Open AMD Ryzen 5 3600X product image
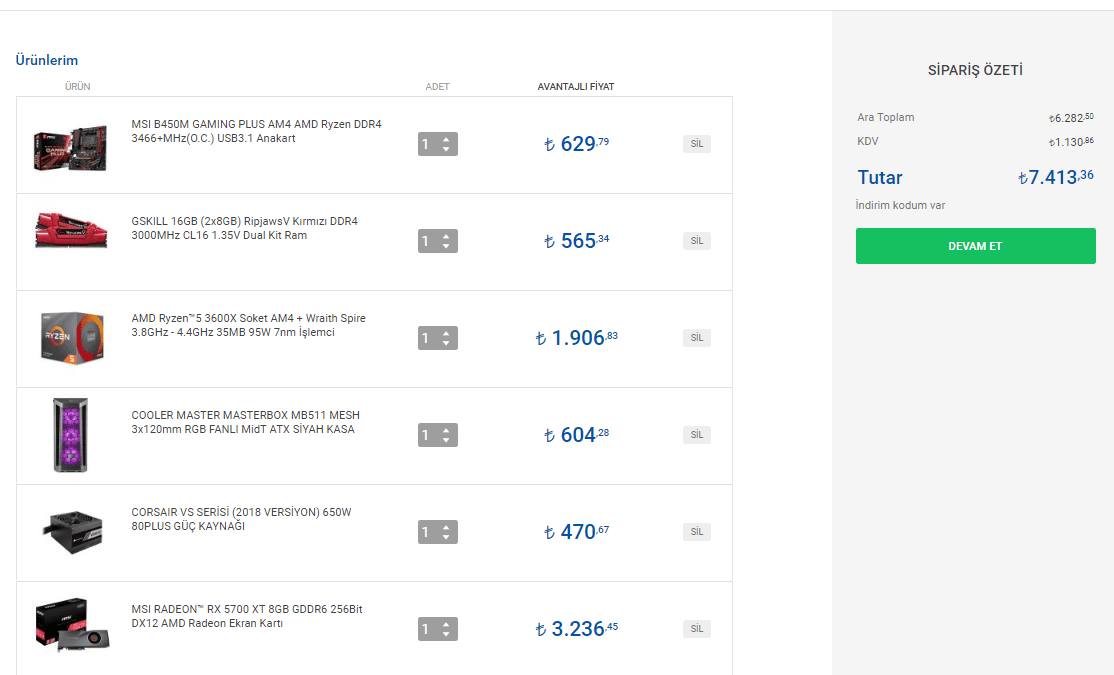Viewport: 1114px width, 675px height. pos(71,338)
